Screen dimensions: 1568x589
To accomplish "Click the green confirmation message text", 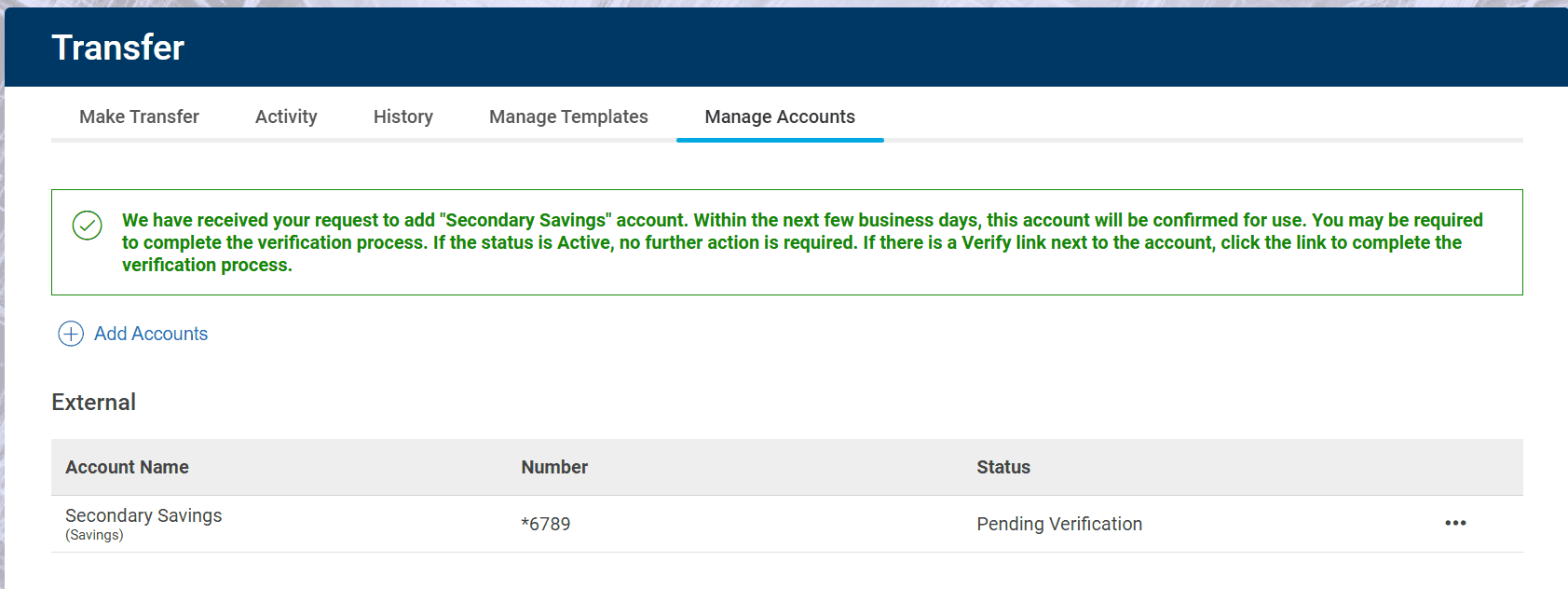I will (801, 242).
